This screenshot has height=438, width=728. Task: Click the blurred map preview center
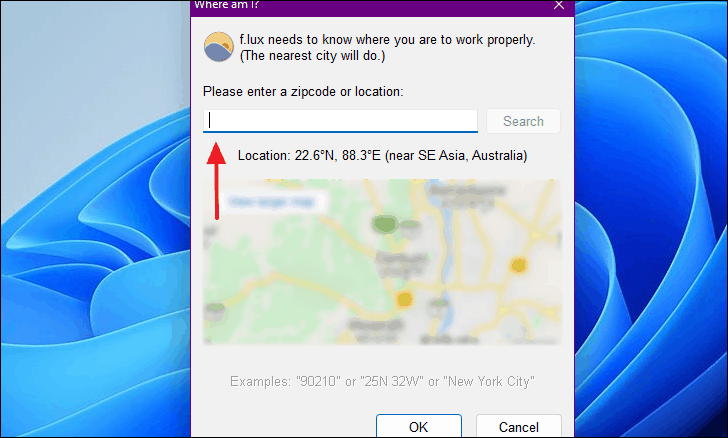click(382, 262)
